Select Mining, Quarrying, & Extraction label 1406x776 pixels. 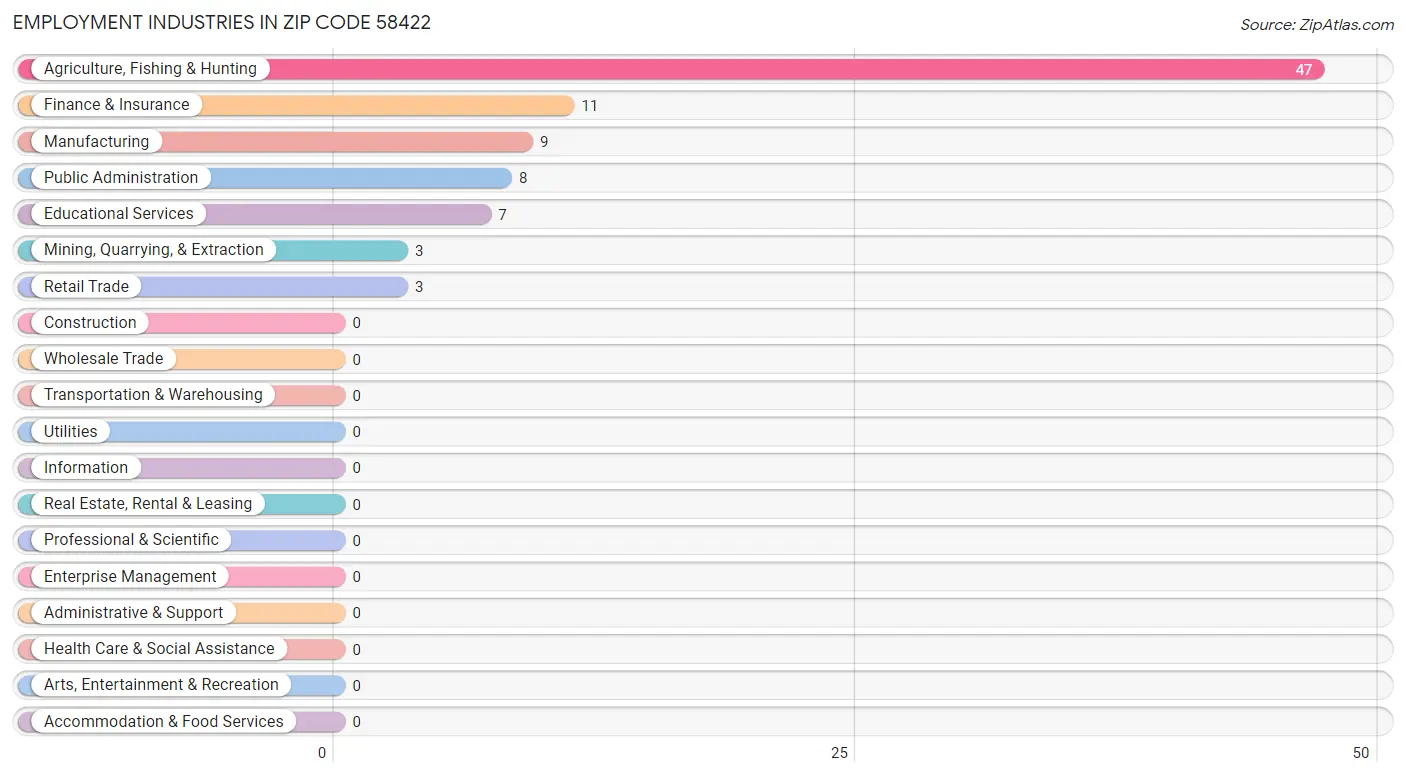click(x=154, y=250)
